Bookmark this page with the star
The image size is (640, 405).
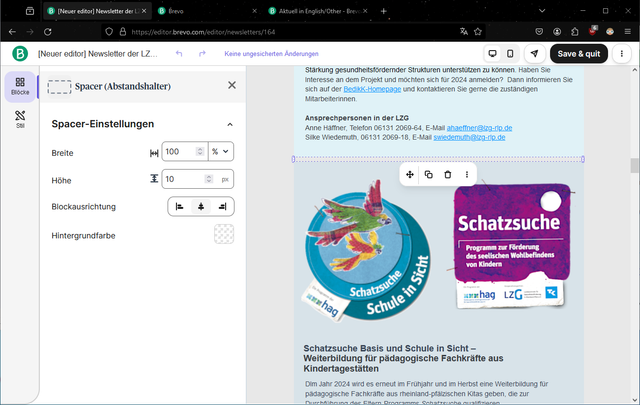[x=478, y=32]
